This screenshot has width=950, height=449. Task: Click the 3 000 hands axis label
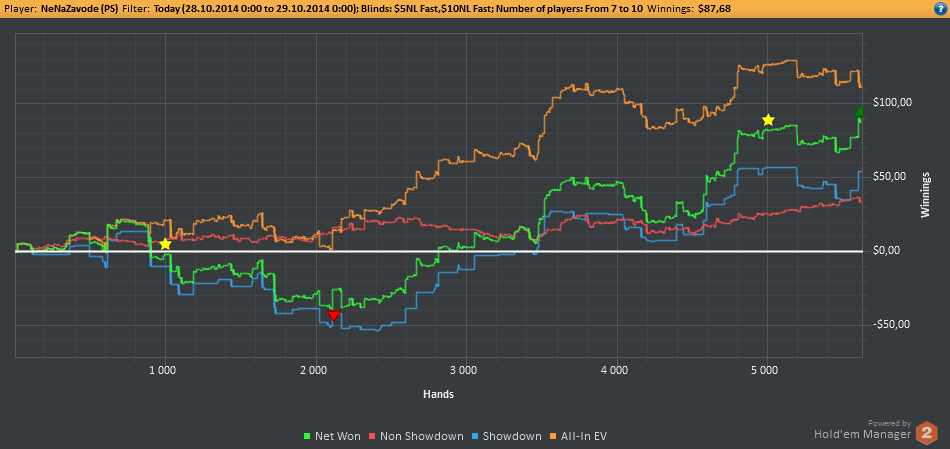466,370
